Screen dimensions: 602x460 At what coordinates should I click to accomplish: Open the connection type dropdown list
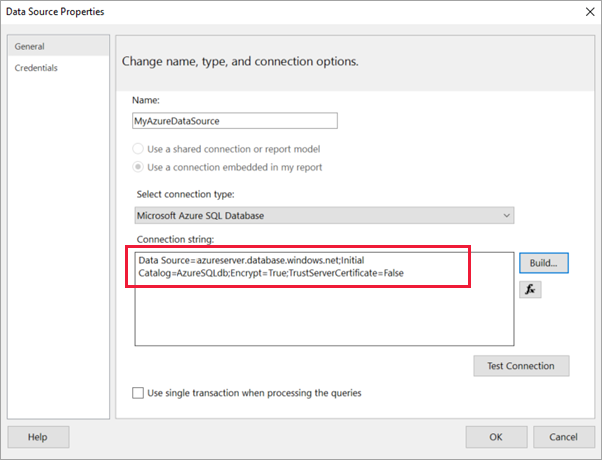click(x=323, y=215)
